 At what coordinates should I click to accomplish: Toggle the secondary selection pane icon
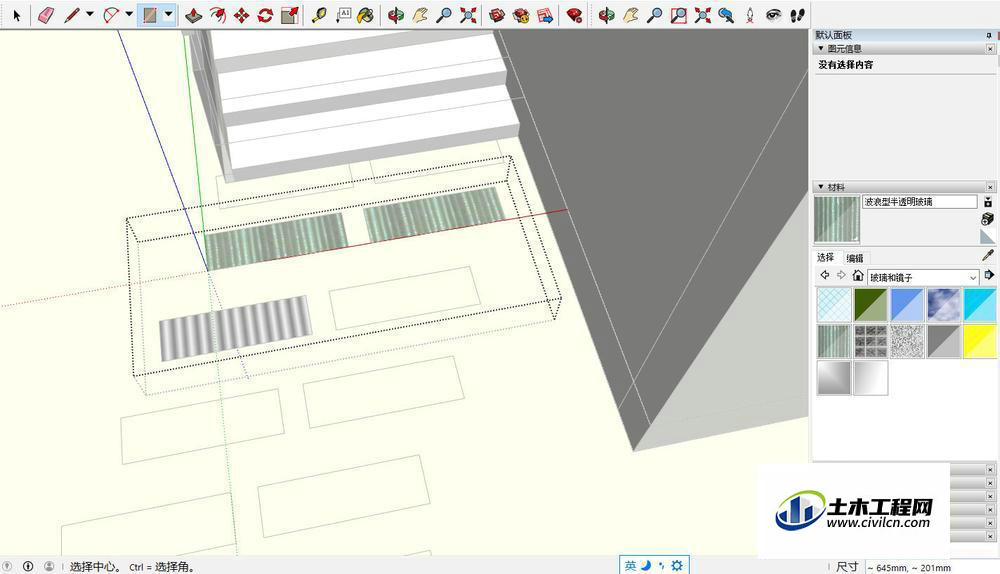[987, 202]
